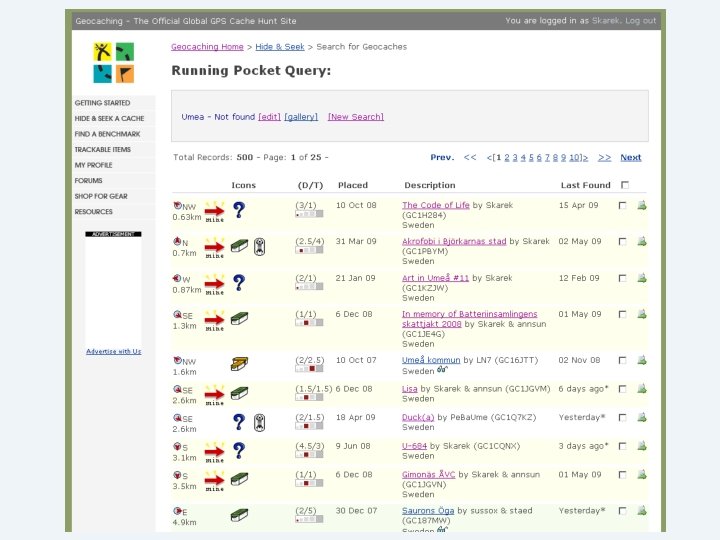Click the [edit] pocket query link
The width and height of the screenshot is (720, 540).
coord(270,117)
